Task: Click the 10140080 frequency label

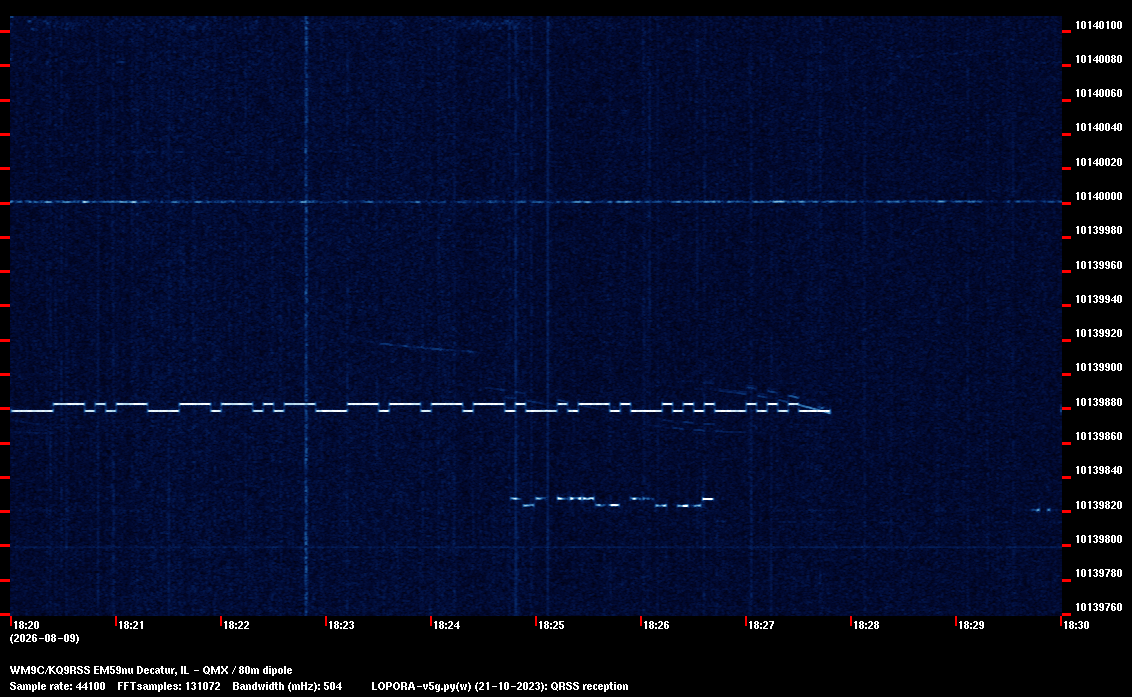Action: click(1098, 59)
